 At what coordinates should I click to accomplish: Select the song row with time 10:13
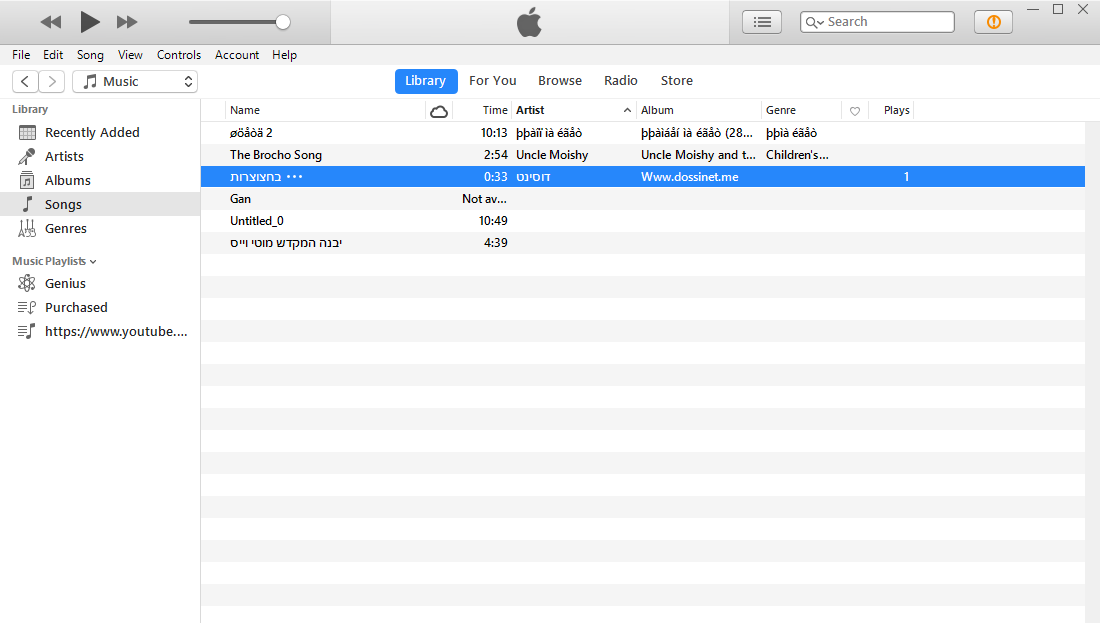click(643, 133)
